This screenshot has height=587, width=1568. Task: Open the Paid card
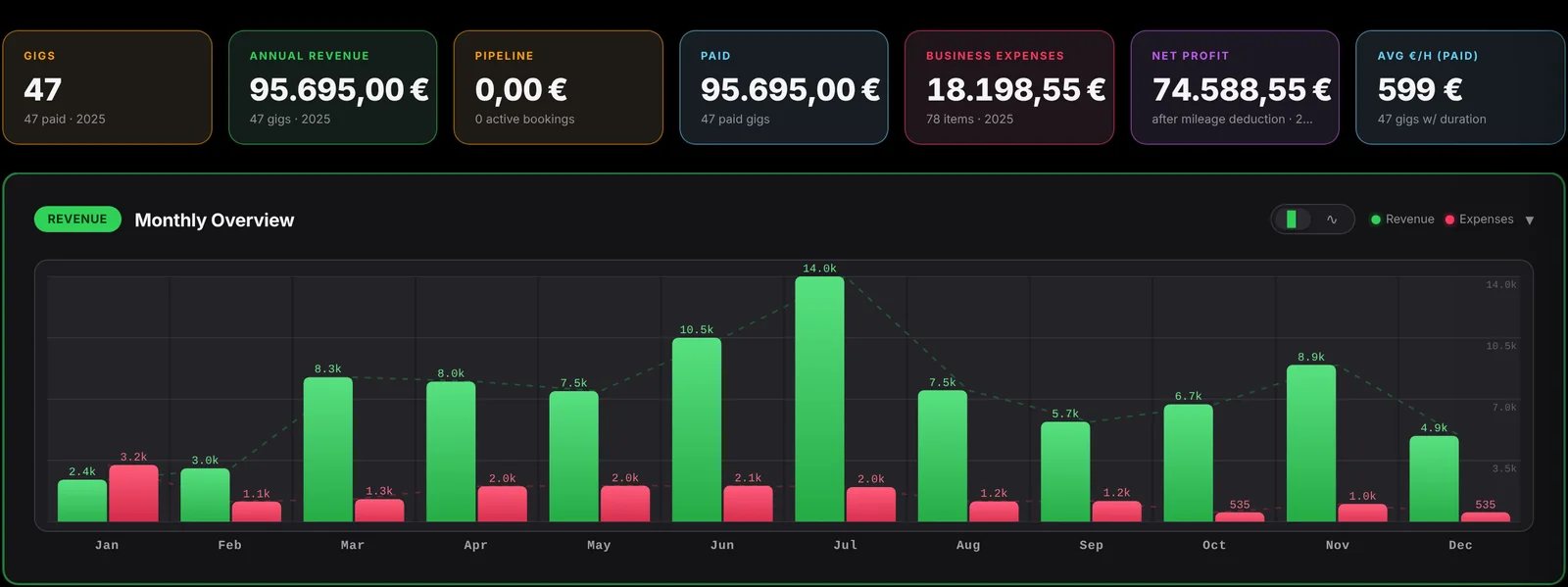pyautogui.click(x=783, y=87)
